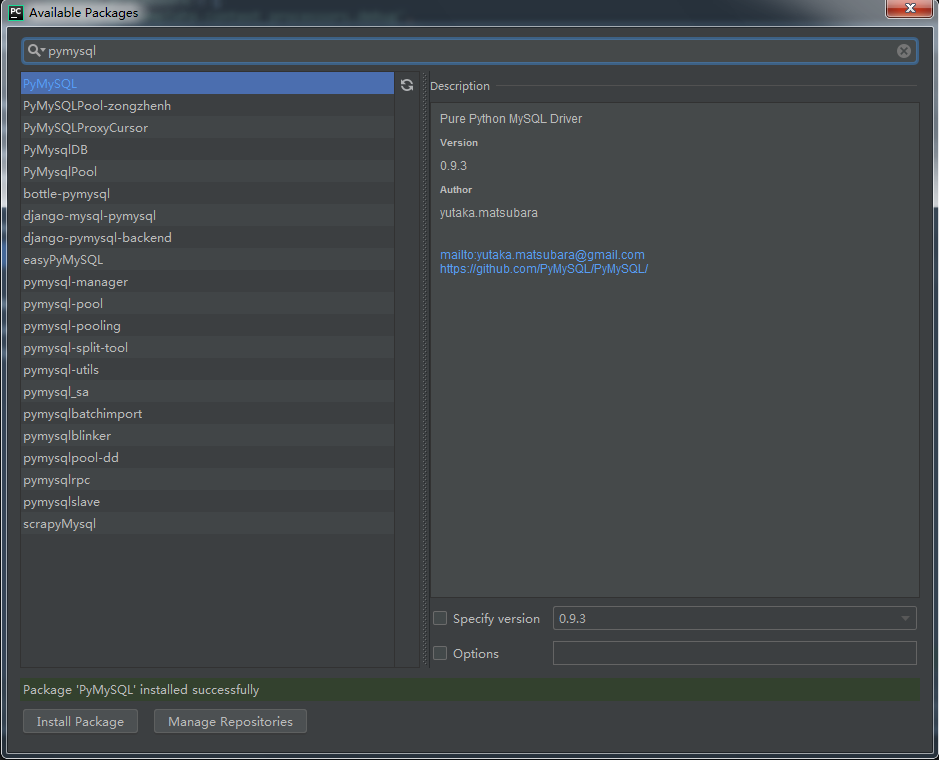Clear the pymysql search text
939x760 pixels.
click(904, 51)
